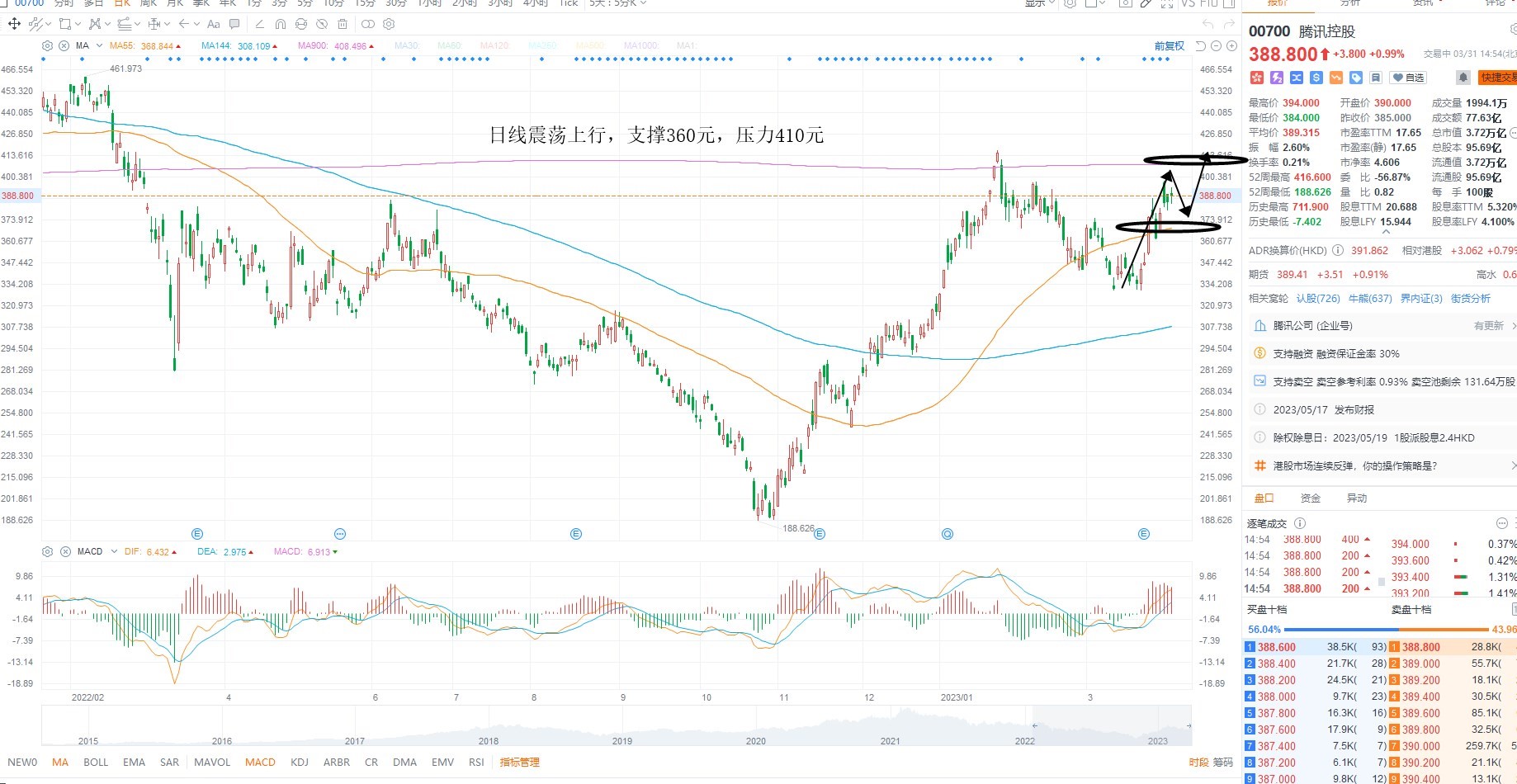Open the 前复权 adjustment dropdown
The width and height of the screenshot is (1517, 784).
point(1170,46)
